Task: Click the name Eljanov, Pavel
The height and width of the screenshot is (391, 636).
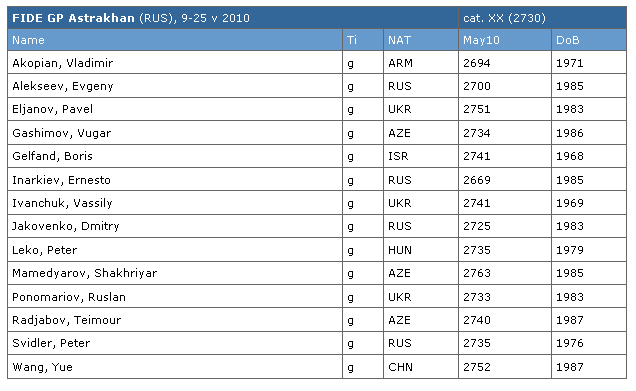Action: tap(53, 110)
